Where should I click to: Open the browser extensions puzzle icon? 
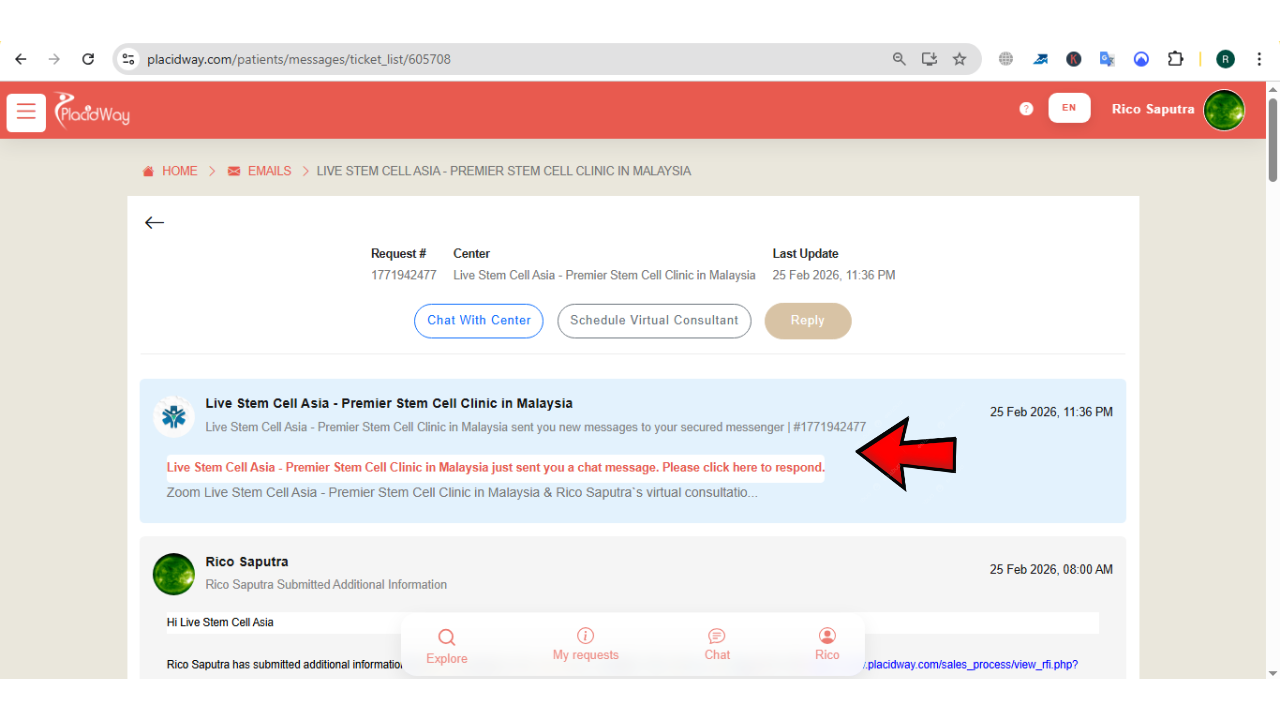(1175, 59)
